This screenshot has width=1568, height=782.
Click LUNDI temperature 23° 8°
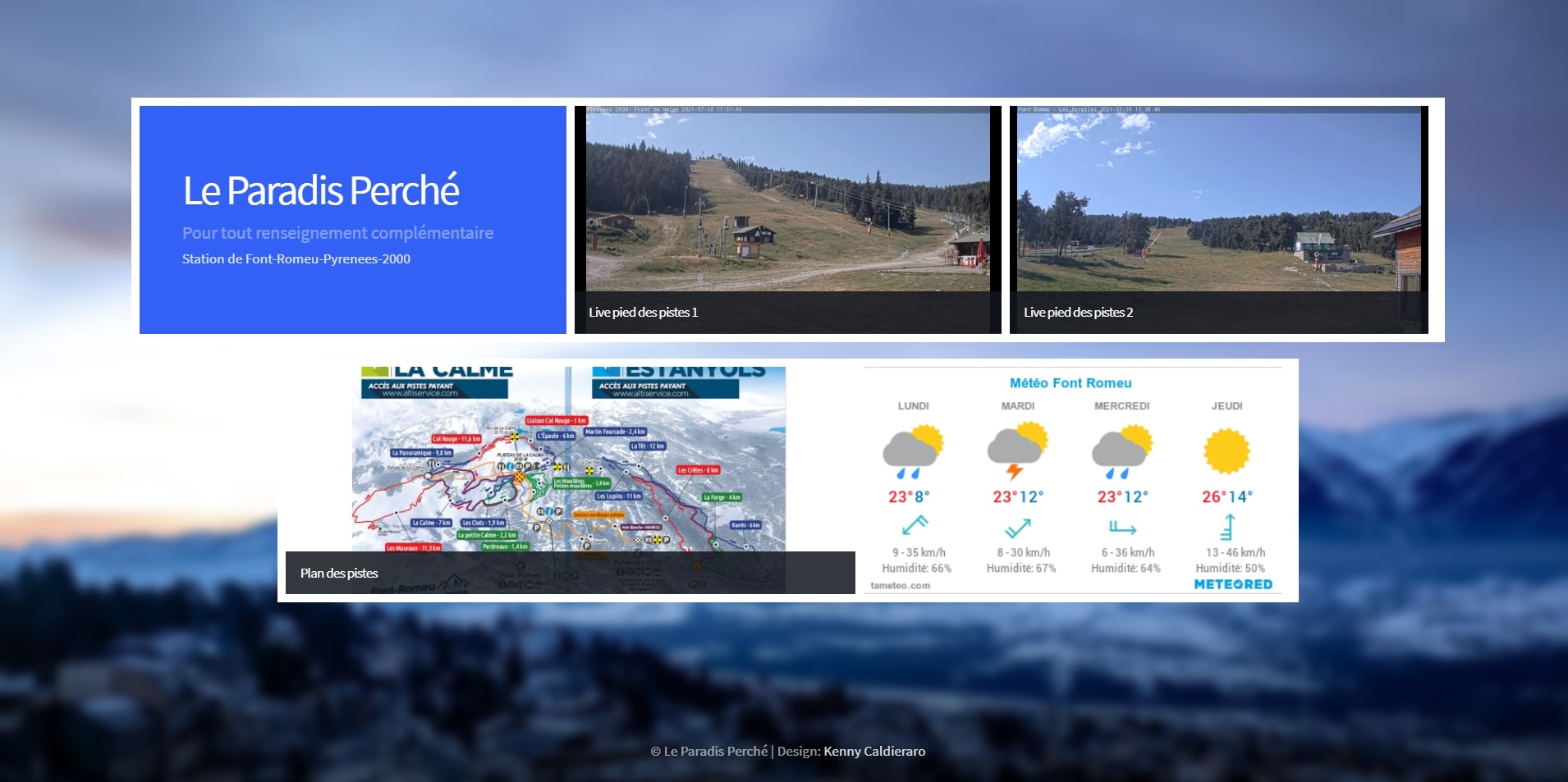pyautogui.click(x=909, y=496)
